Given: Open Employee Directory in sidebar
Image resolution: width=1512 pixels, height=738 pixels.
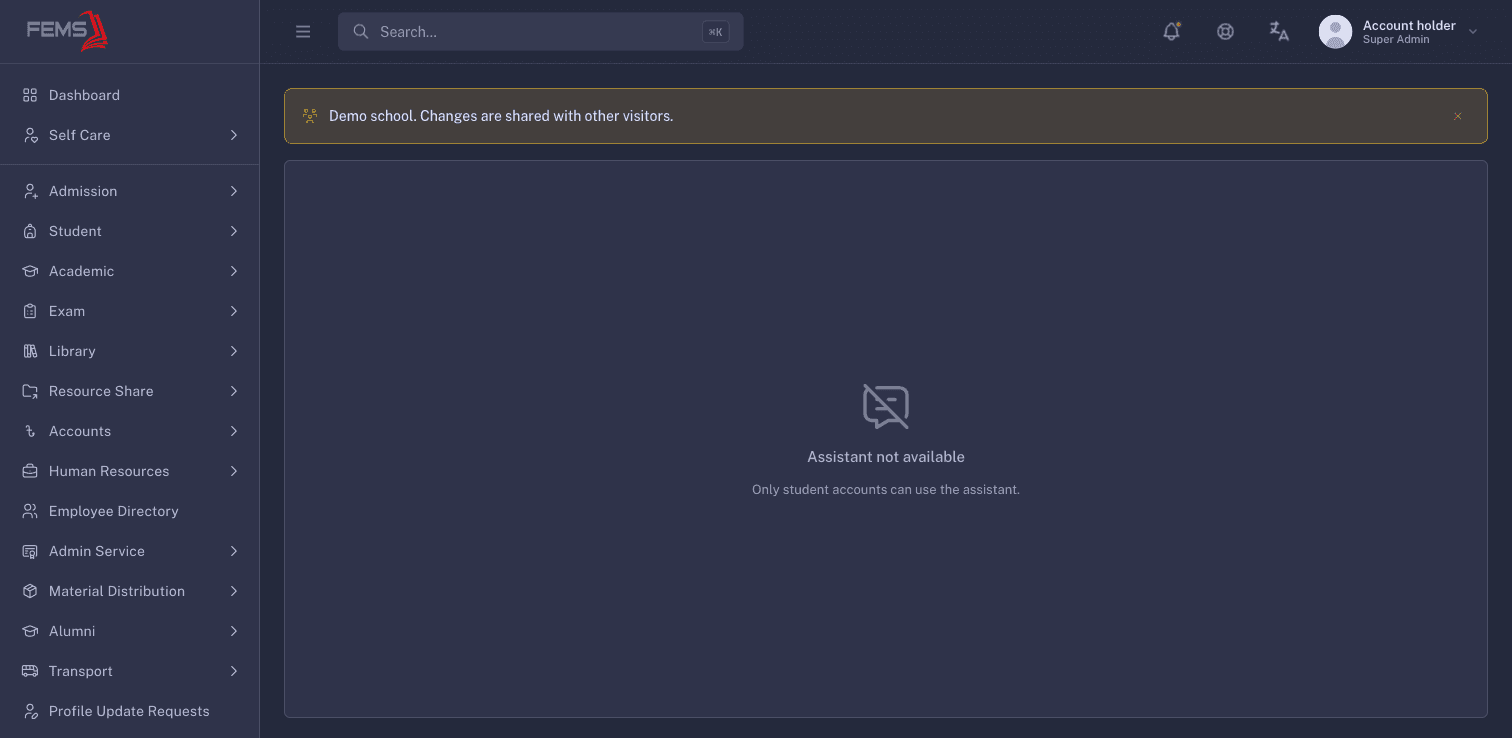Looking at the screenshot, I should (130, 511).
